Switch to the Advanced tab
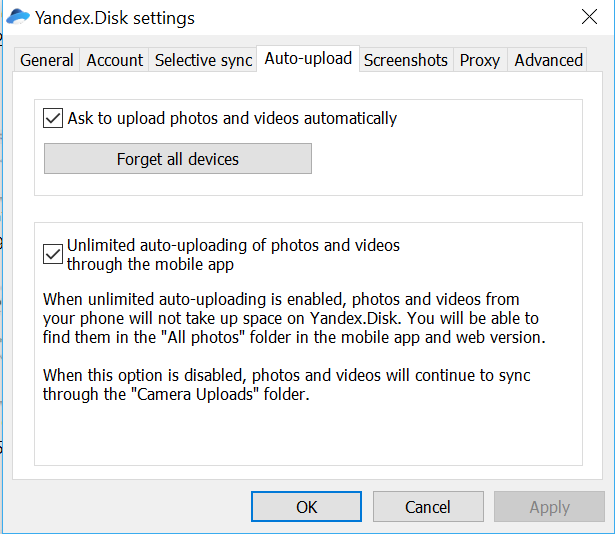Viewport: 615px width, 534px height. 548,60
